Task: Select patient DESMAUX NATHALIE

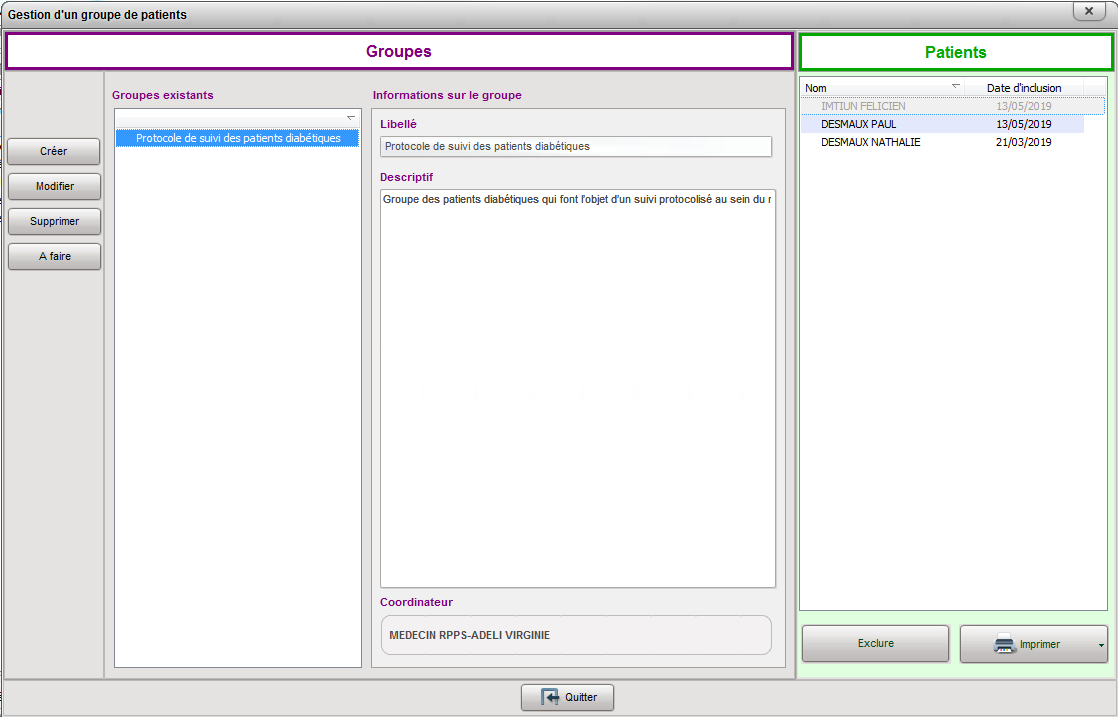Action: click(870, 142)
